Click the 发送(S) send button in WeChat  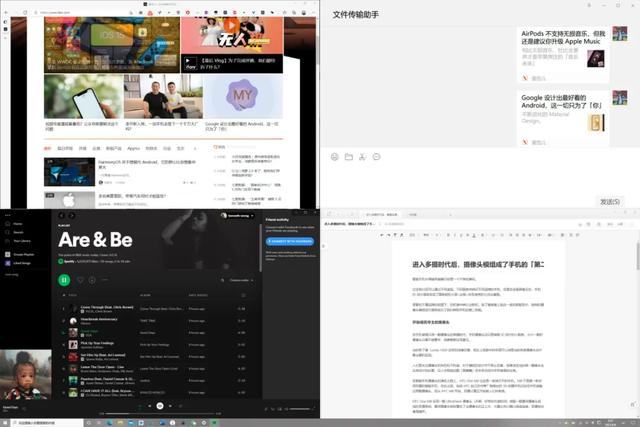(x=610, y=202)
